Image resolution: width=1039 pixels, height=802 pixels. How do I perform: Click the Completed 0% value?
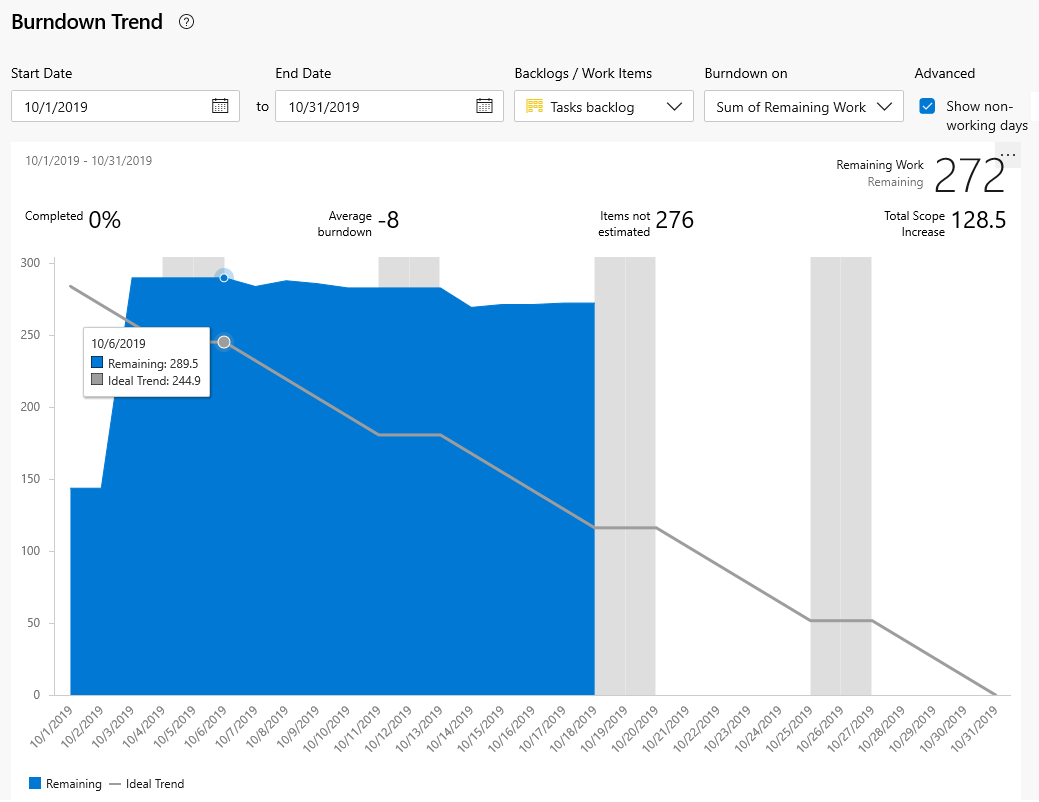[105, 220]
